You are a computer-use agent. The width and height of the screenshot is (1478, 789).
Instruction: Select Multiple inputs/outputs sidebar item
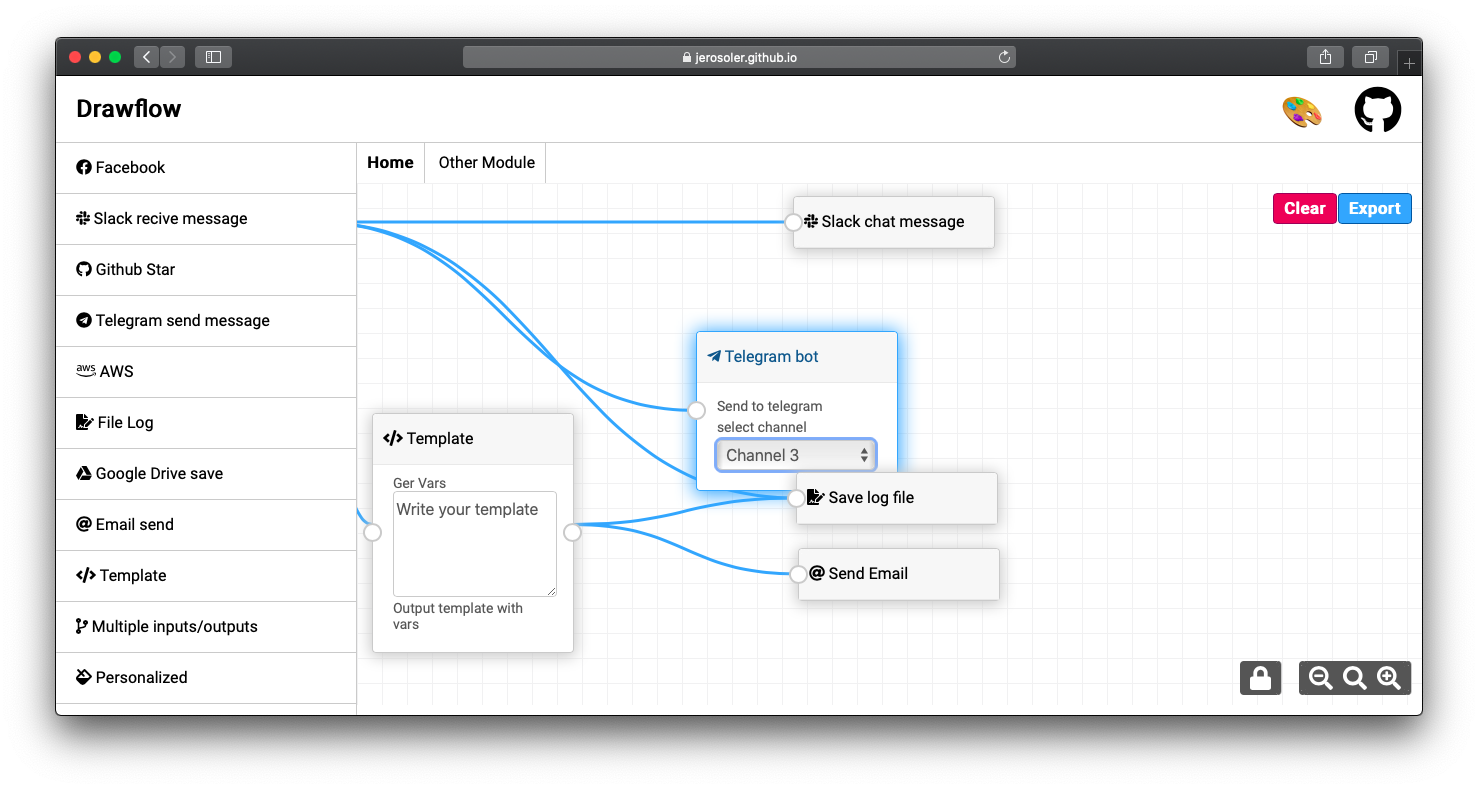tap(206, 627)
